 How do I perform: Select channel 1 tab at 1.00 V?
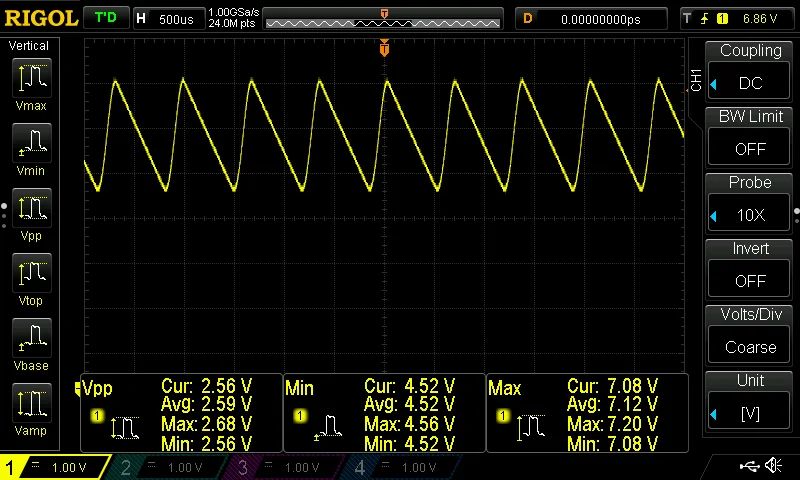click(x=55, y=467)
